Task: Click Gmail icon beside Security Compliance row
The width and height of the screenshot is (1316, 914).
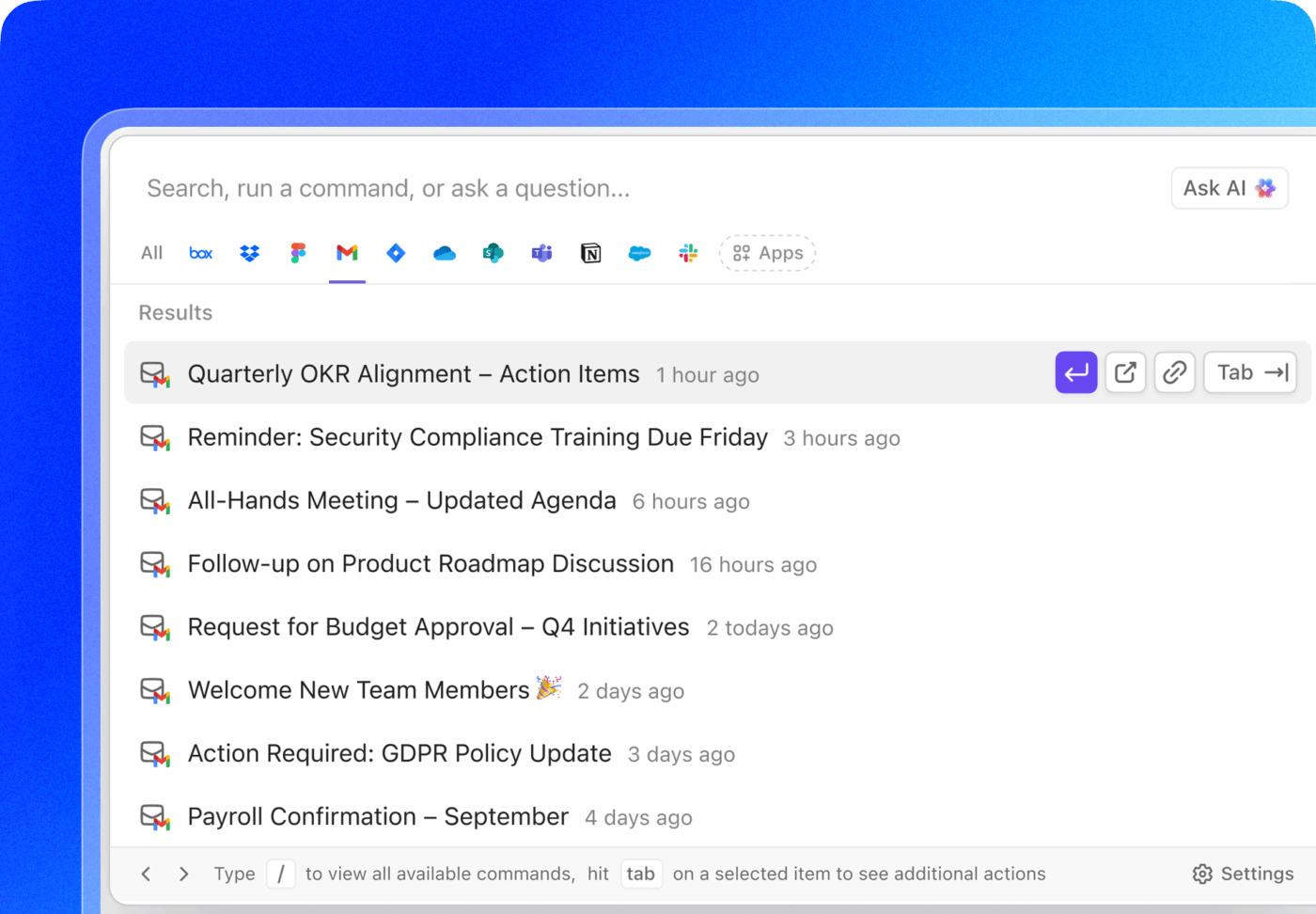Action: click(155, 437)
